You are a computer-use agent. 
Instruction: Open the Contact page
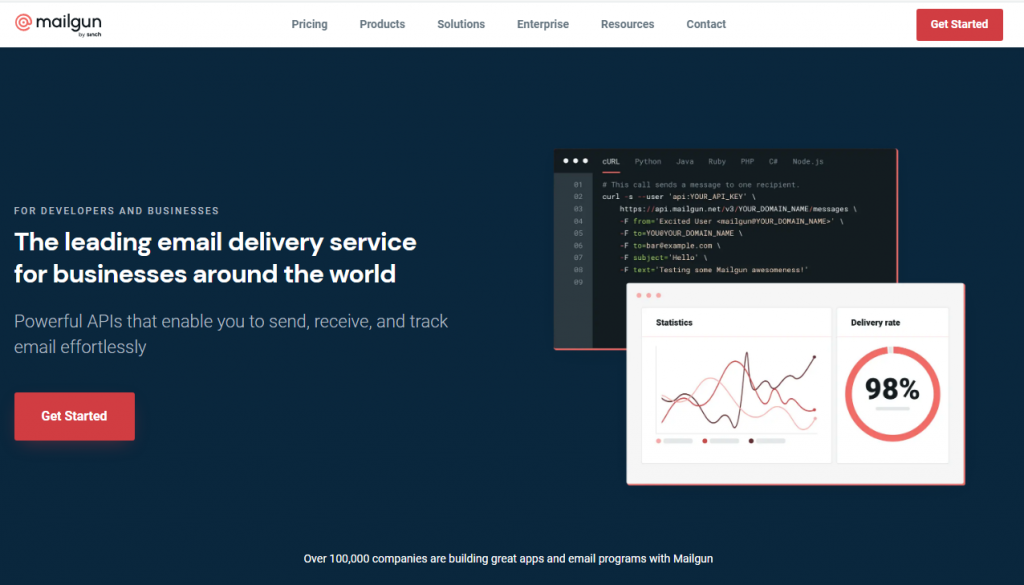706,24
